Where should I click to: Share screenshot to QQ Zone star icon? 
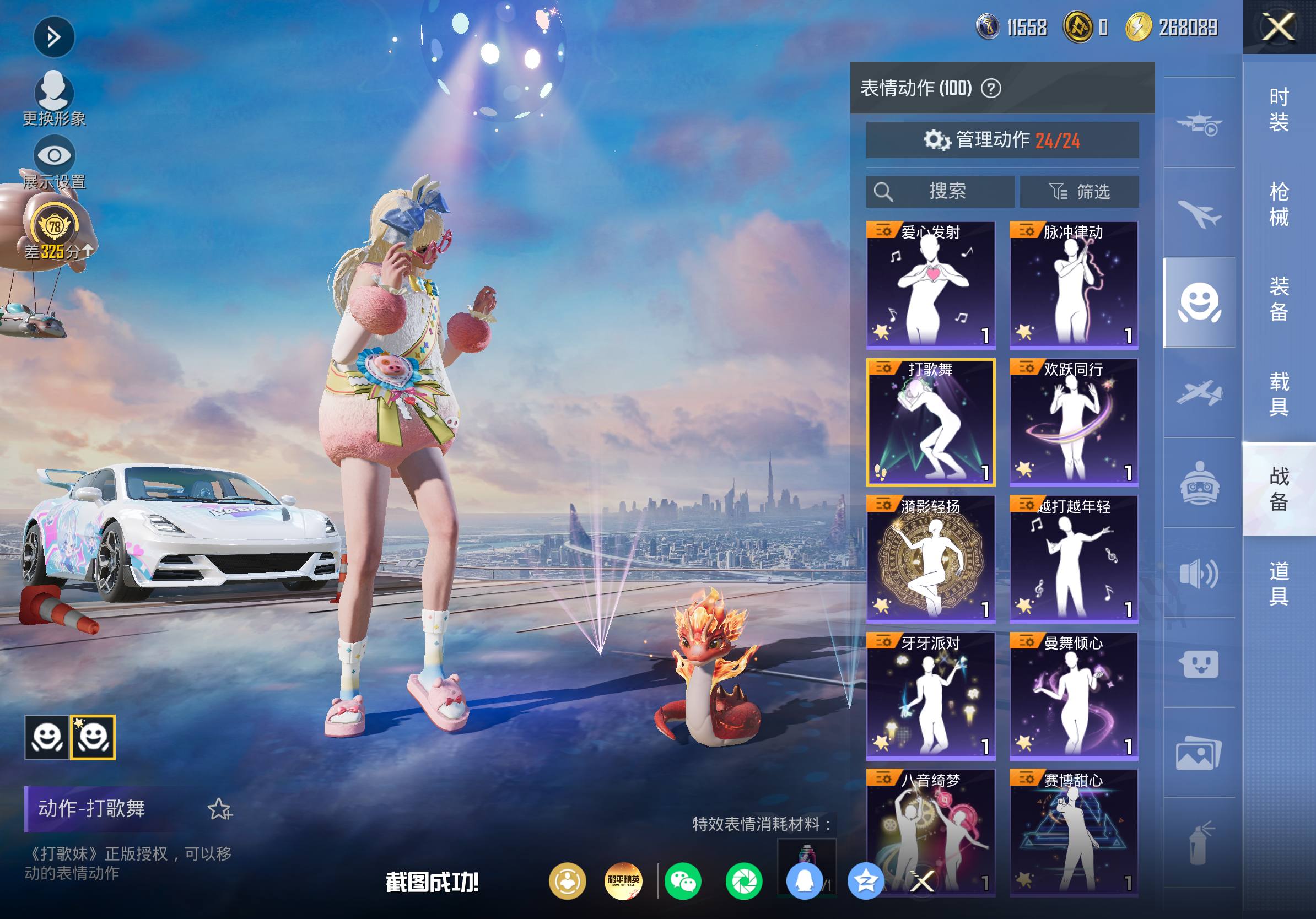[866, 881]
